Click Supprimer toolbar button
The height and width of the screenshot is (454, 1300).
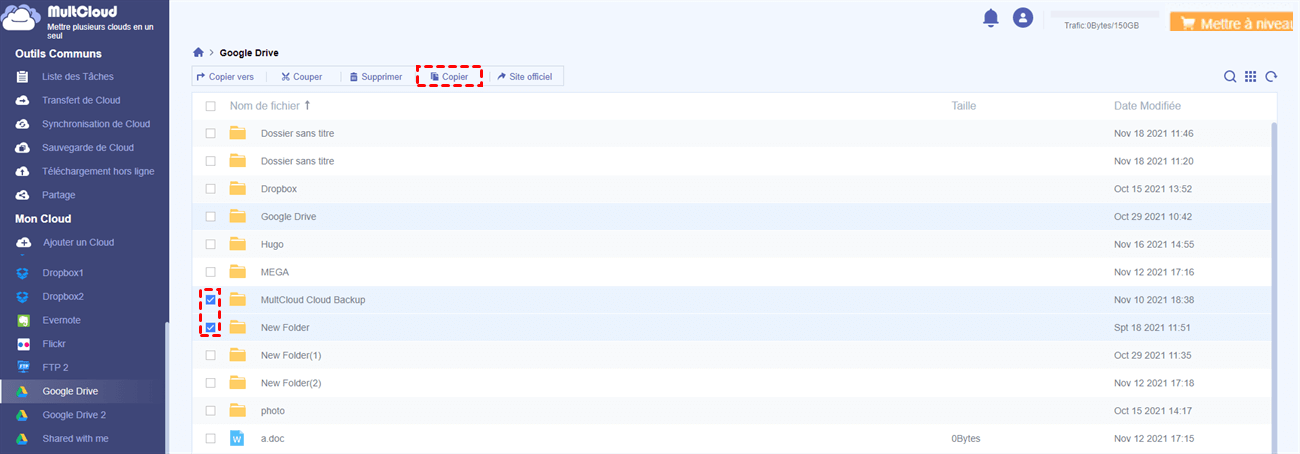point(376,76)
